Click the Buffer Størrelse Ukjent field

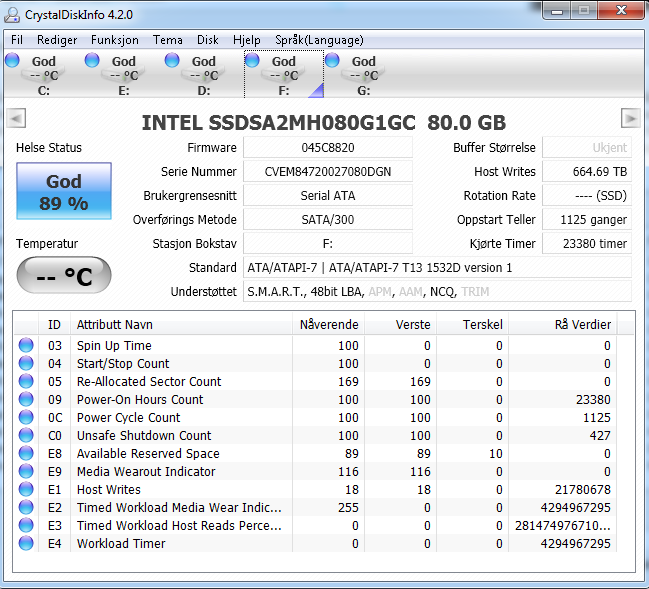(587, 148)
